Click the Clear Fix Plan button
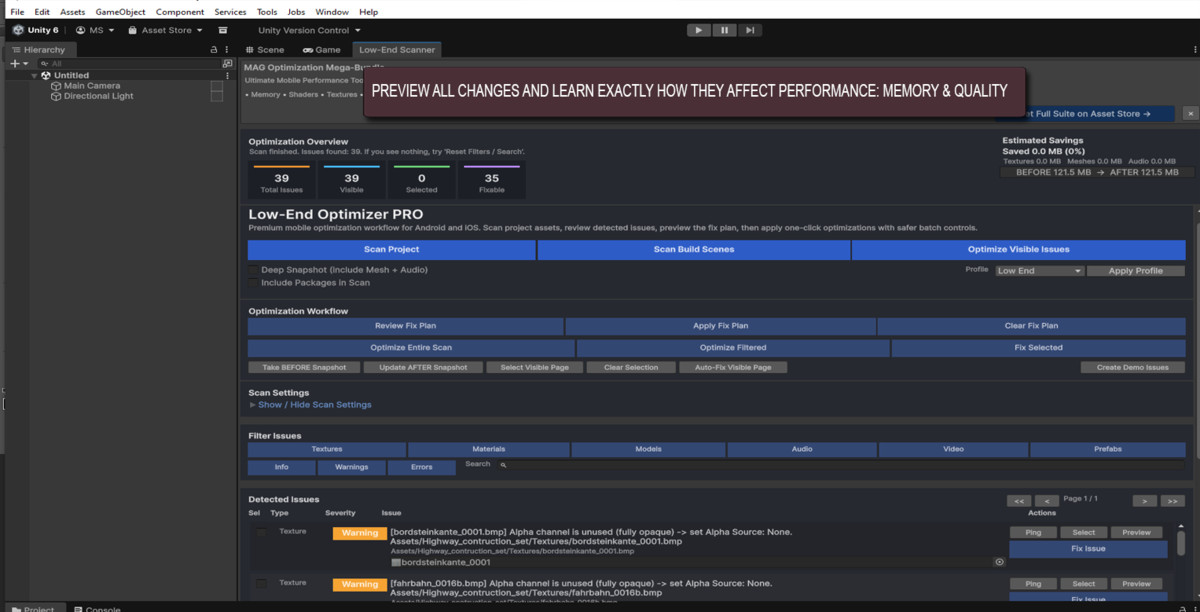Viewport: 1200px width, 612px height. click(1031, 326)
